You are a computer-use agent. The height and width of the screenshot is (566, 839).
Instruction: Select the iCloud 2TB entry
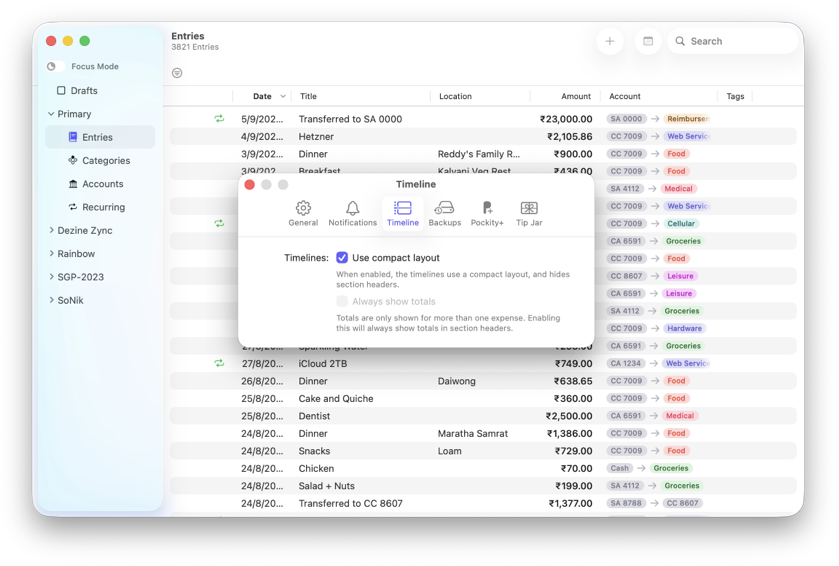pos(483,363)
